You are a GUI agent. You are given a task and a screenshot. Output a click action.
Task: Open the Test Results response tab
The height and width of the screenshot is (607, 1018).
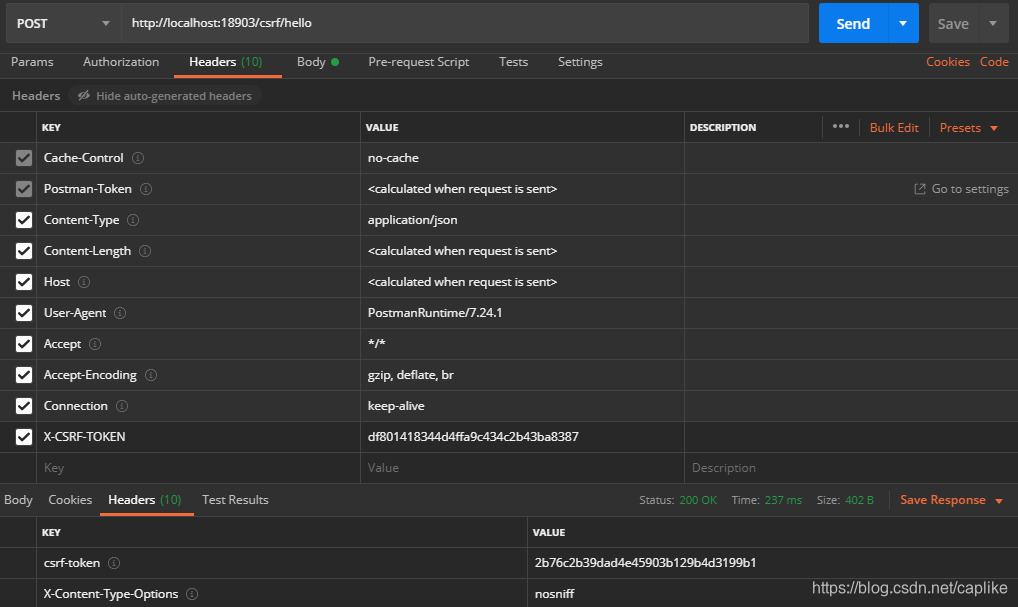pos(235,500)
